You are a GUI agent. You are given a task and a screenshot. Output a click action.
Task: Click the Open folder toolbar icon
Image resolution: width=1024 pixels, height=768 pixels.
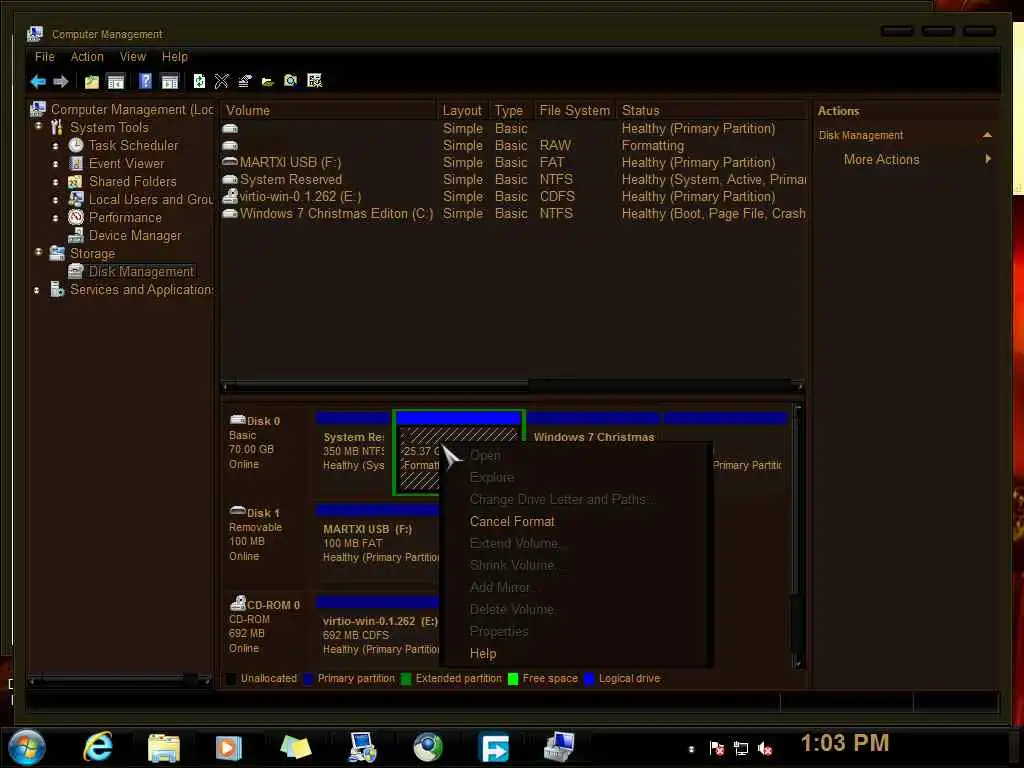pos(268,82)
